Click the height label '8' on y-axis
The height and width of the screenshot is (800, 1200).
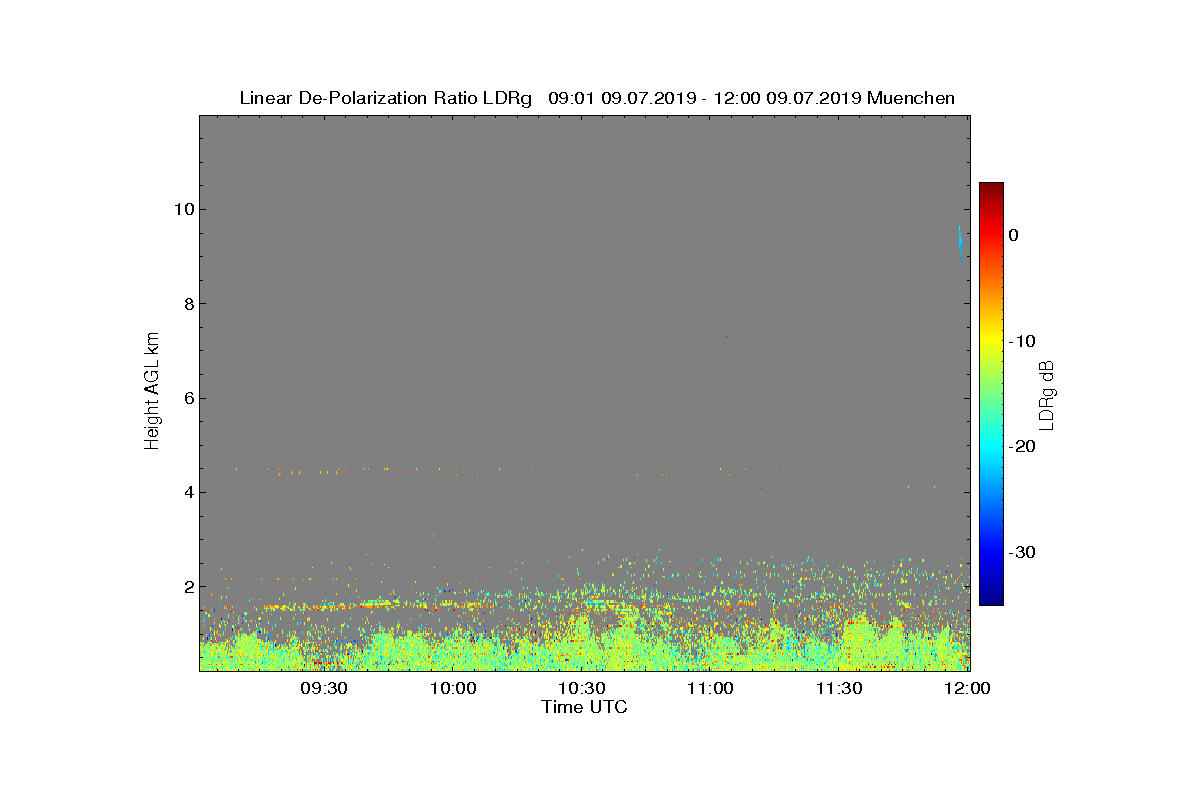coord(188,303)
